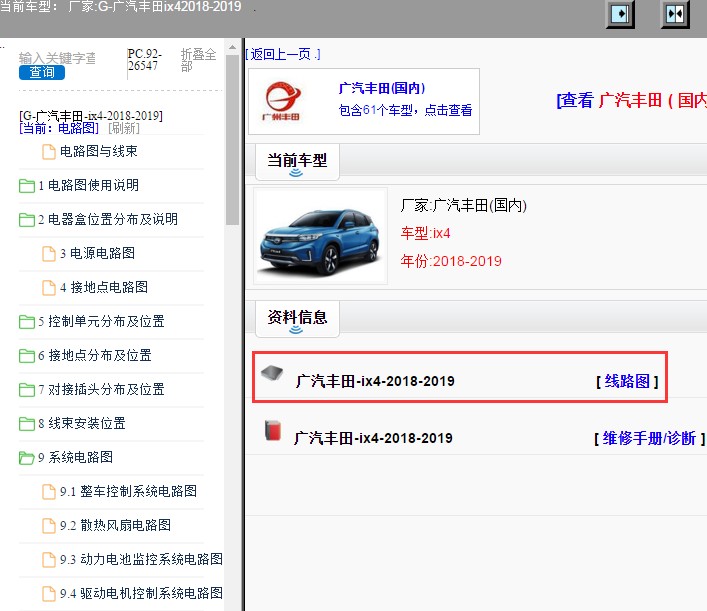This screenshot has height=611, width=707.
Task: Open 4 接地点电路图 document
Action: click(x=104, y=287)
